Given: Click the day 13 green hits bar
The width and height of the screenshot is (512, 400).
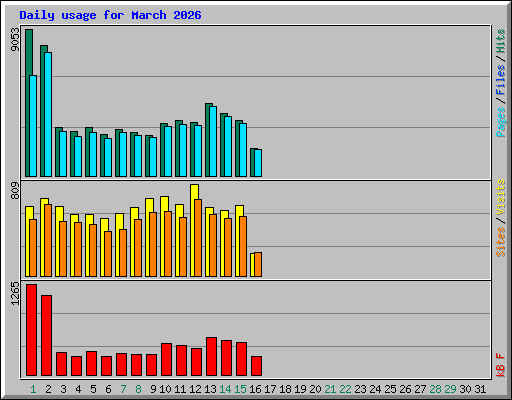Looking at the screenshot, I should pyautogui.click(x=207, y=140).
